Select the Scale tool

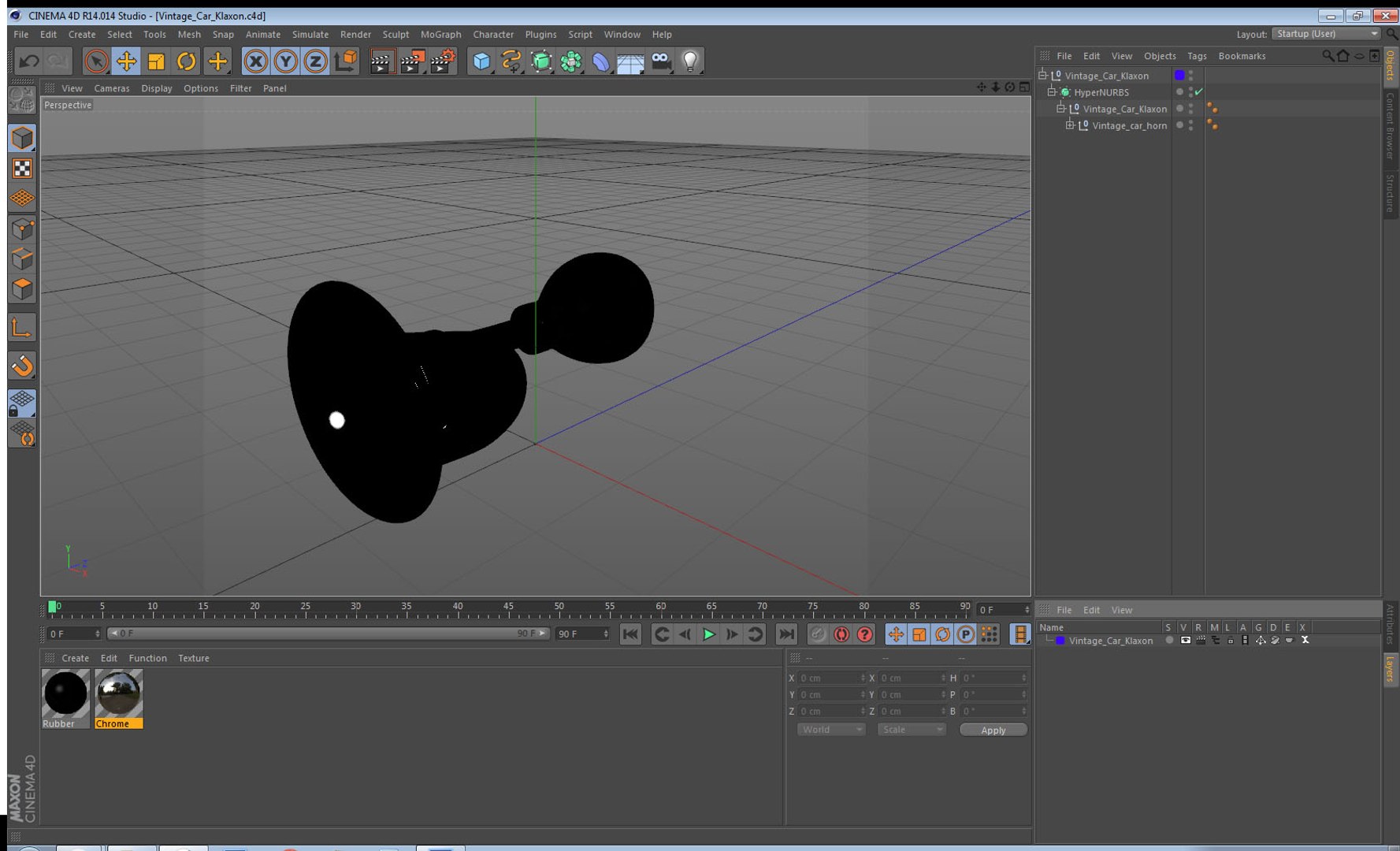[x=156, y=61]
